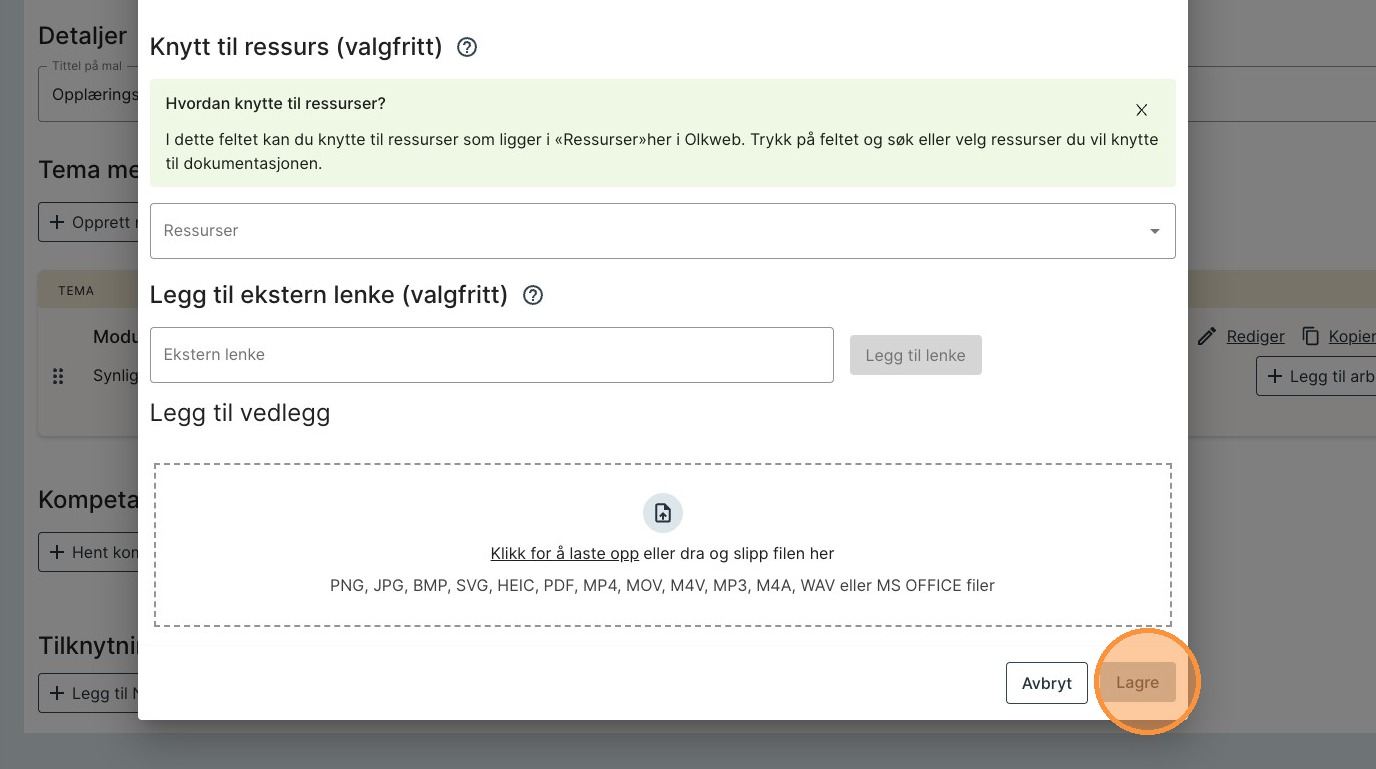The width and height of the screenshot is (1376, 769).
Task: Click the Rediger pencil icon
Action: click(1207, 336)
